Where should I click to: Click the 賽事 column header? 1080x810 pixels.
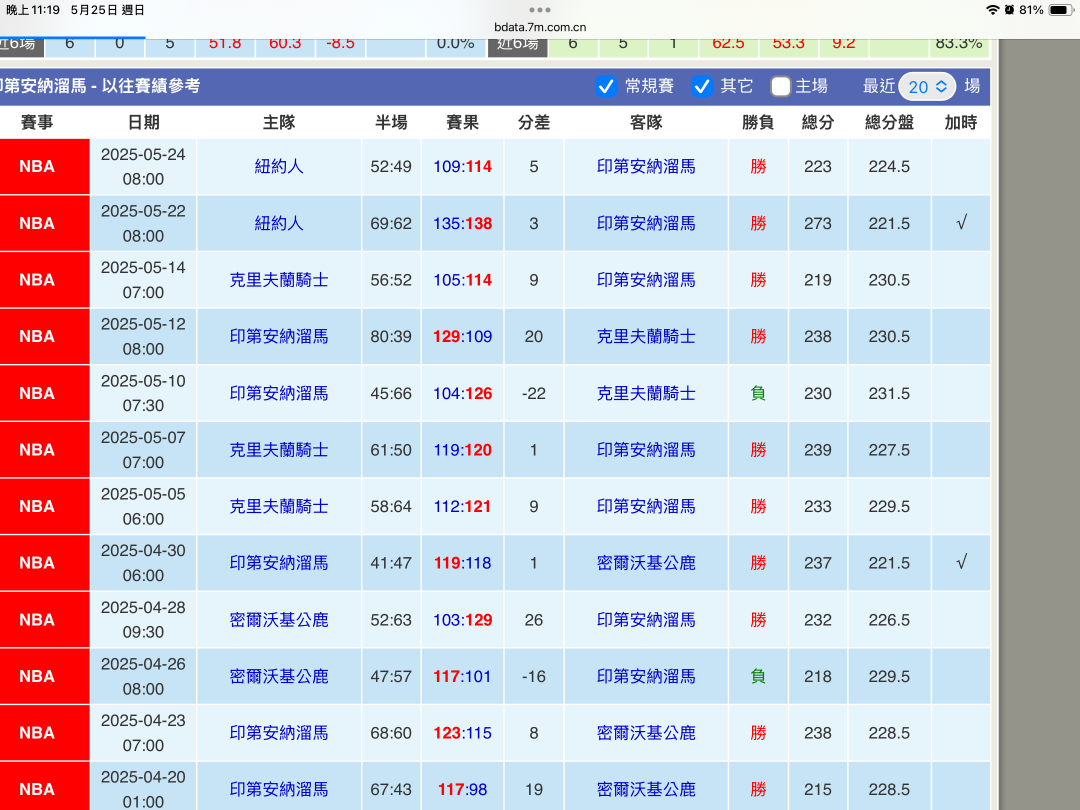pyautogui.click(x=37, y=123)
